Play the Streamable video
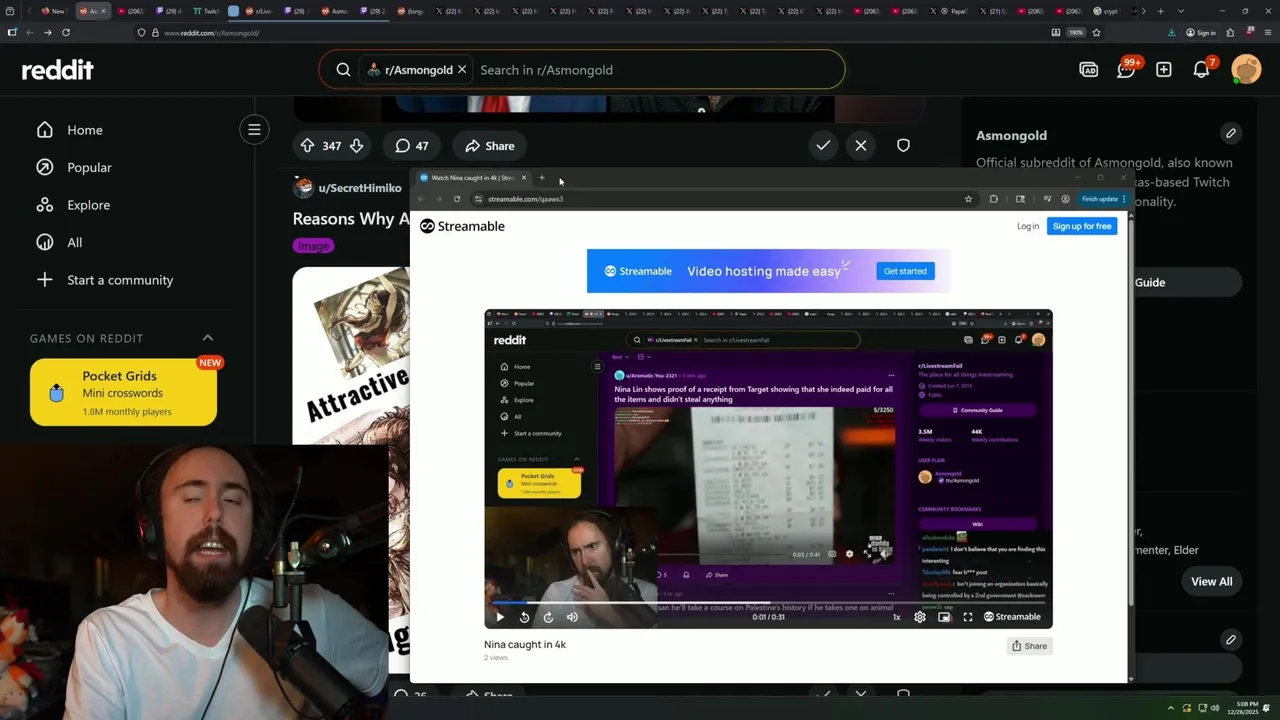 [x=500, y=617]
